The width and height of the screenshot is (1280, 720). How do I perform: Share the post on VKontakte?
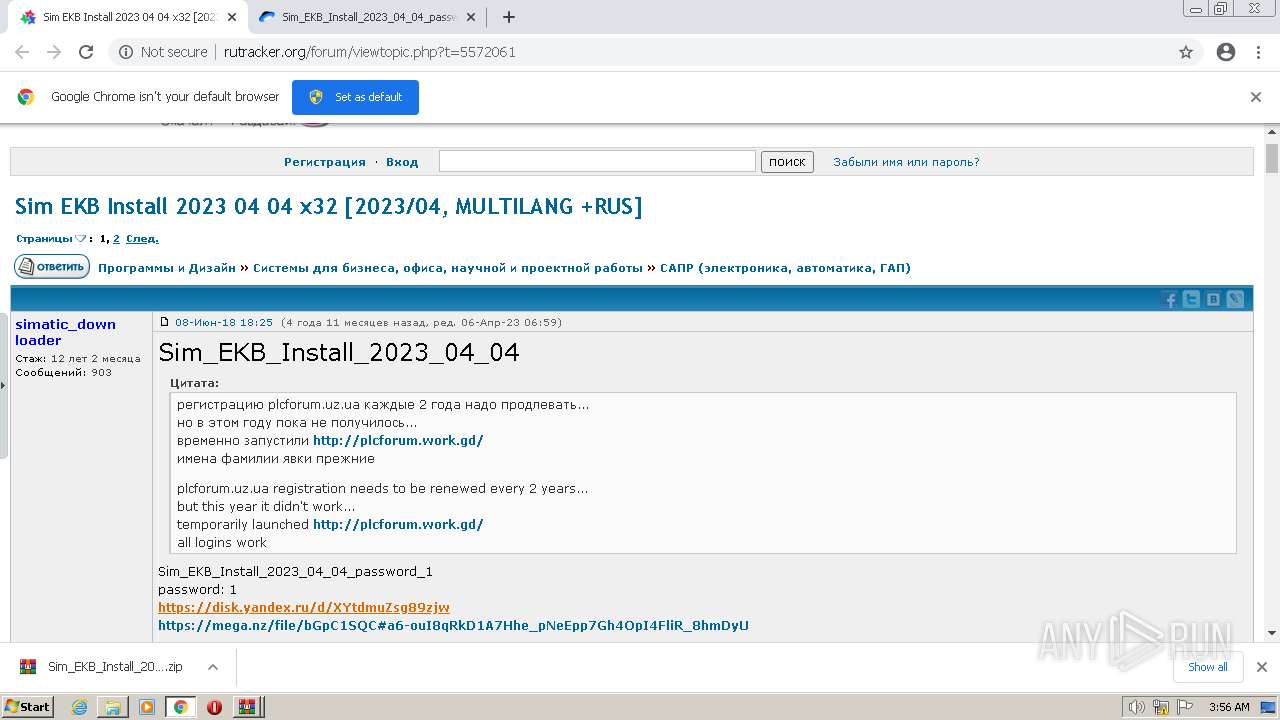click(1213, 299)
